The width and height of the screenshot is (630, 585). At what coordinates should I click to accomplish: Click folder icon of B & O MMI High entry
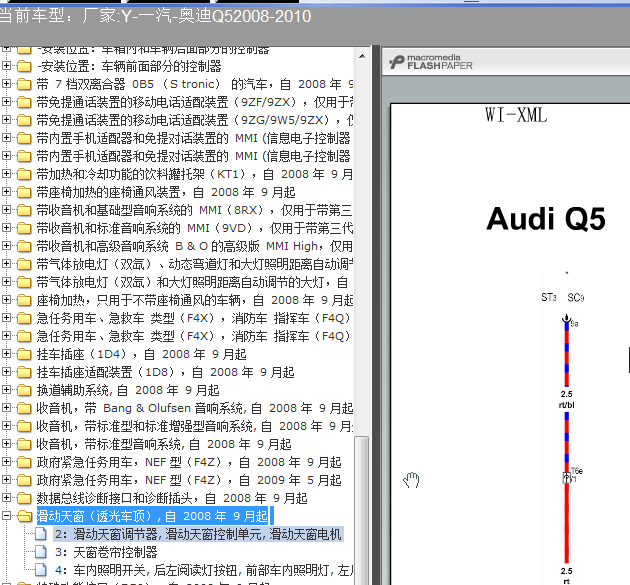tap(24, 246)
